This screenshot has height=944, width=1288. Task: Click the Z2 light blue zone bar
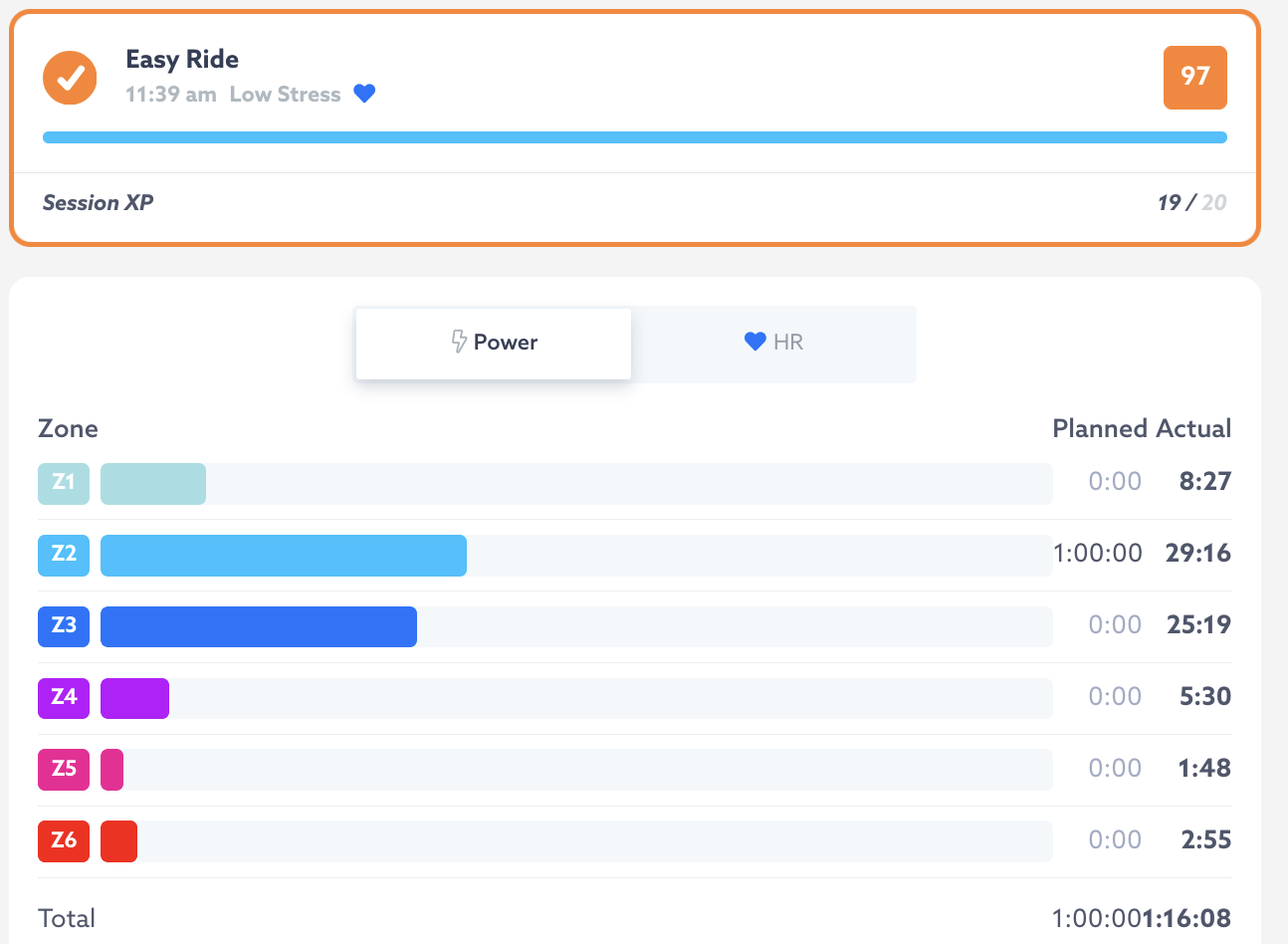click(x=284, y=555)
